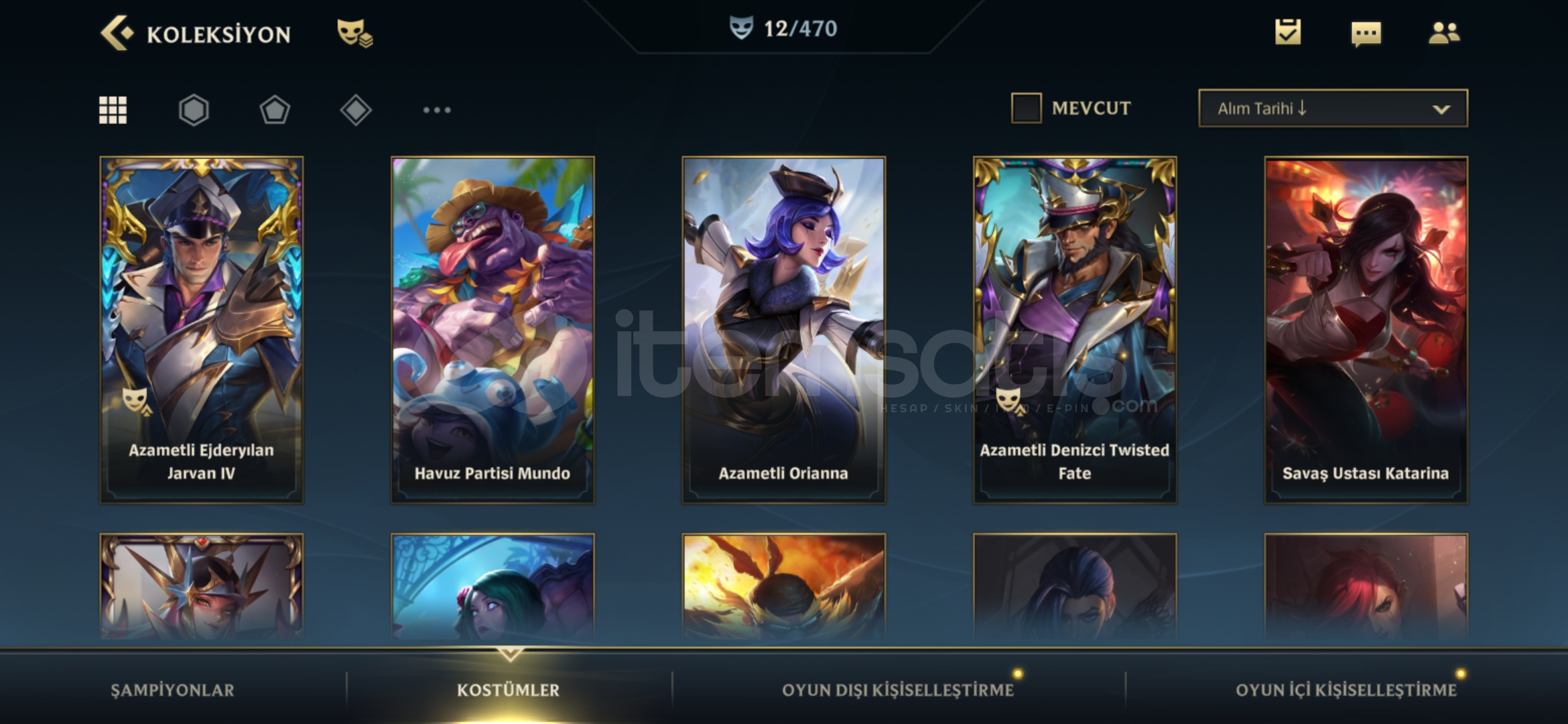The image size is (1568, 724).
Task: Open the missions checklist icon
Action: (1287, 32)
